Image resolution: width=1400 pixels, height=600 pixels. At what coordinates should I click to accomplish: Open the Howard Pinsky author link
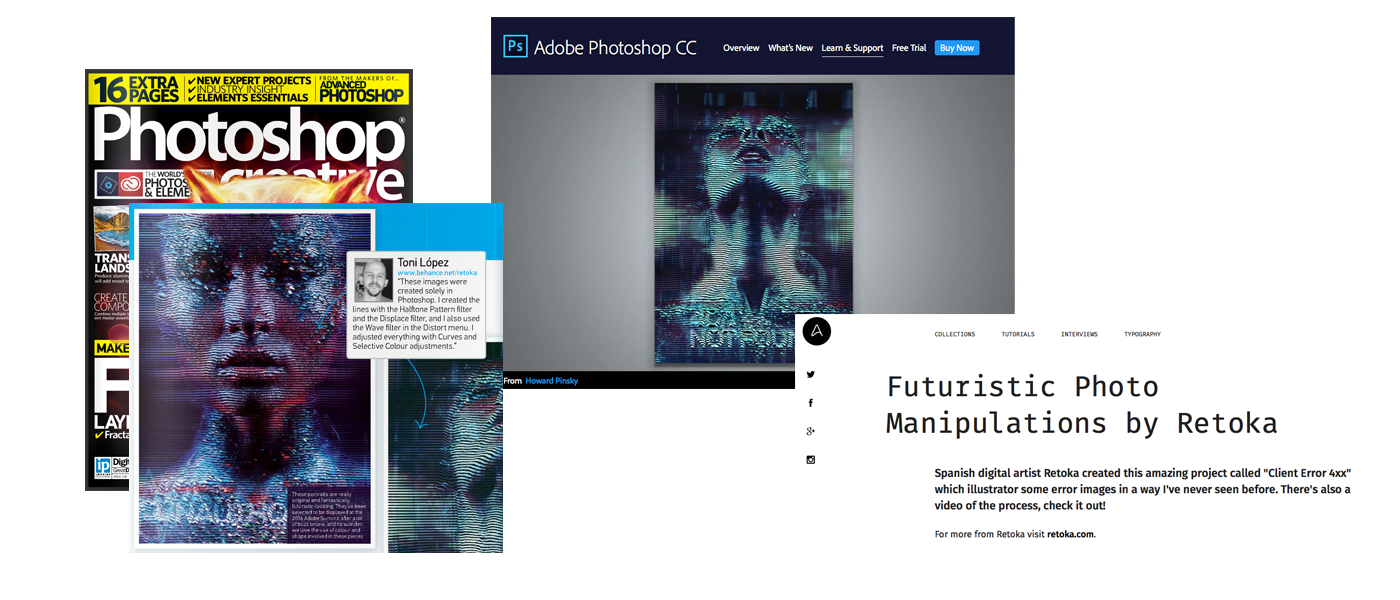coord(552,381)
